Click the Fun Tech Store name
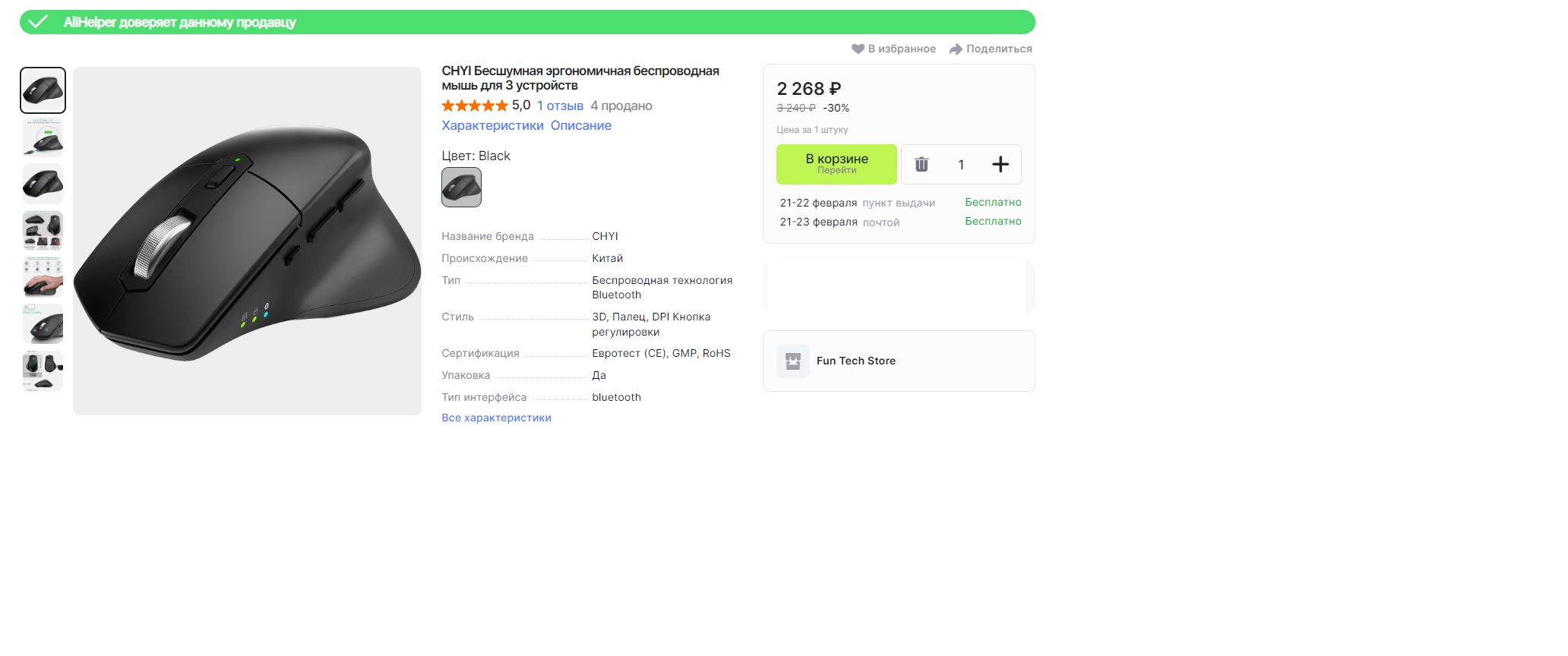 tap(855, 361)
